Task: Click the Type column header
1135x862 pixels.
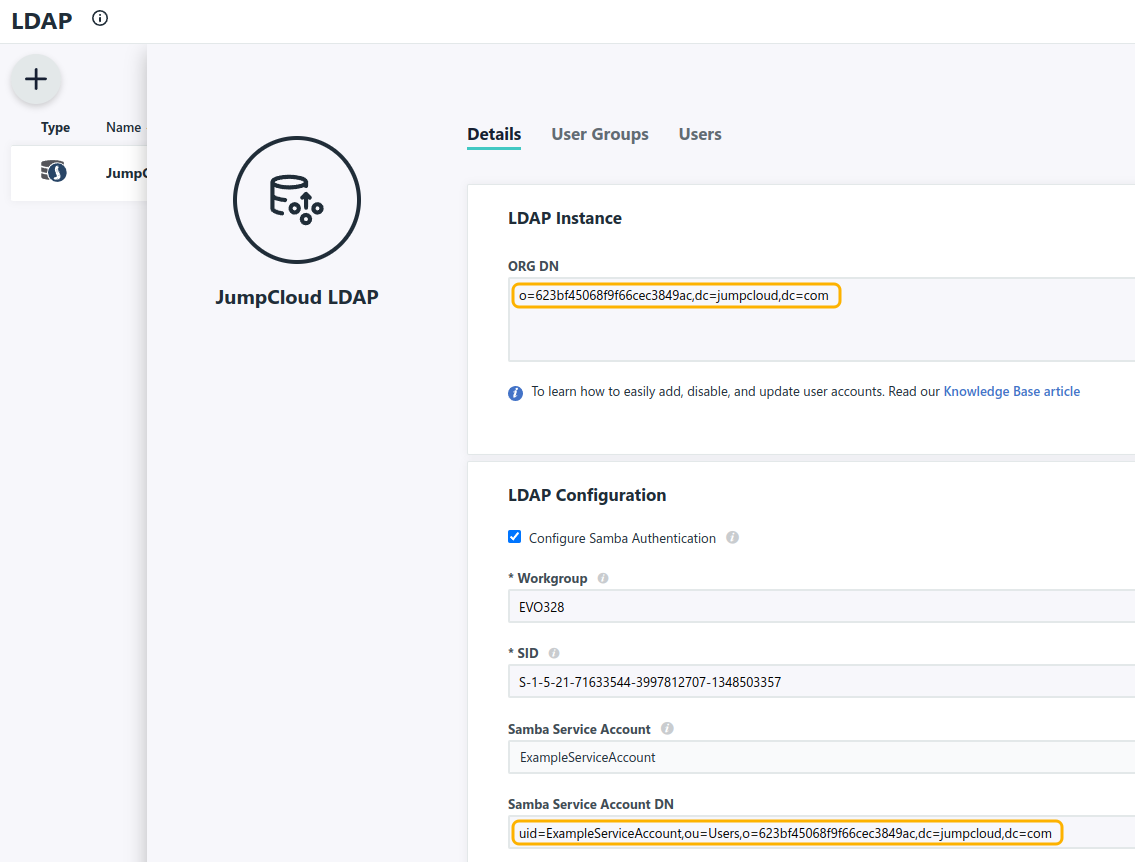Action: tap(55, 127)
